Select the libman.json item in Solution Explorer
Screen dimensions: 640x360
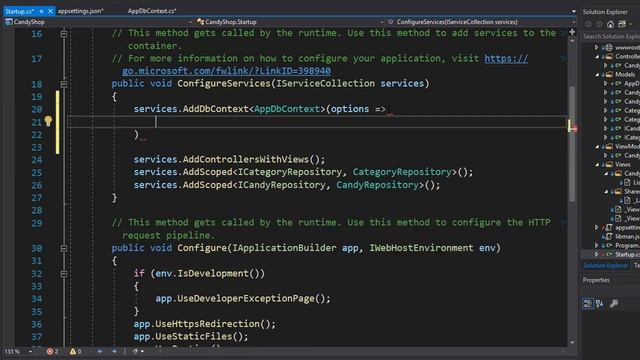click(x=627, y=236)
